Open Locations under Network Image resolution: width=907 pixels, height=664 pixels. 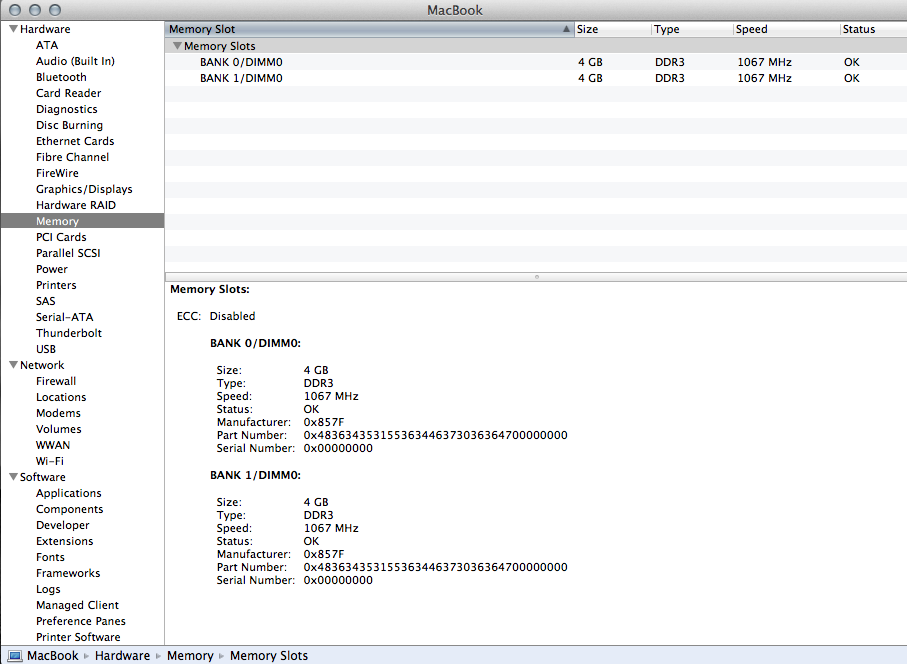tap(61, 397)
